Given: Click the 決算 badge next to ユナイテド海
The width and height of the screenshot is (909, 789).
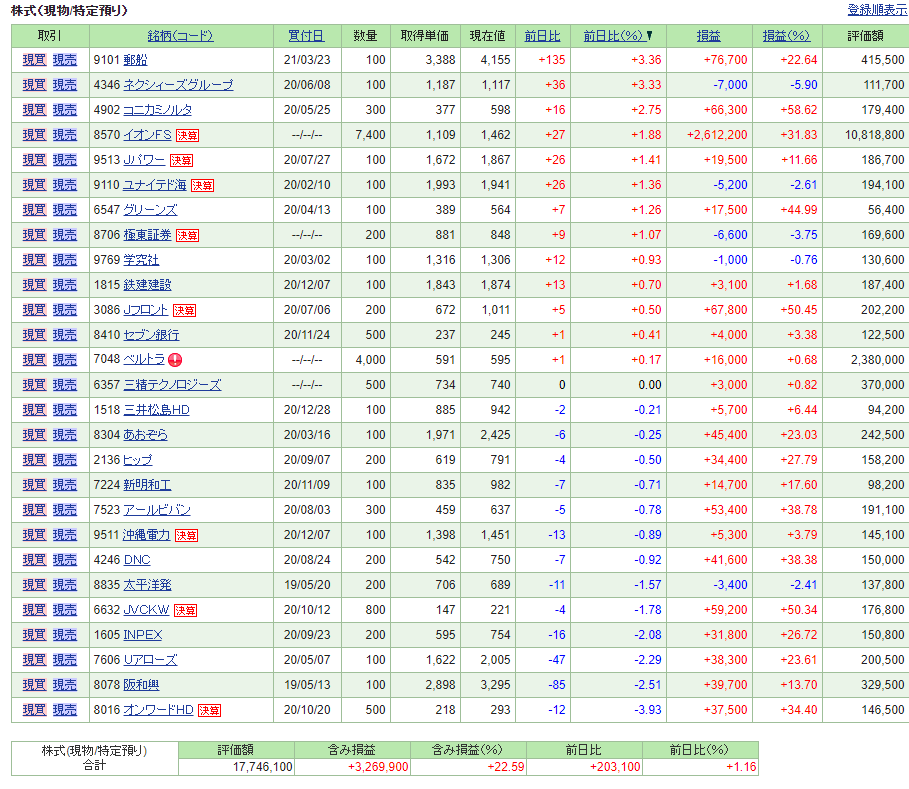Looking at the screenshot, I should click(x=202, y=186).
